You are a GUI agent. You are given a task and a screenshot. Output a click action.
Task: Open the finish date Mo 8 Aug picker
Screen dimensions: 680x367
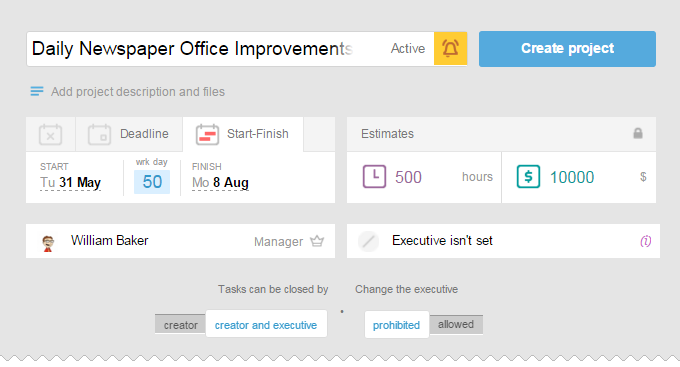point(220,183)
